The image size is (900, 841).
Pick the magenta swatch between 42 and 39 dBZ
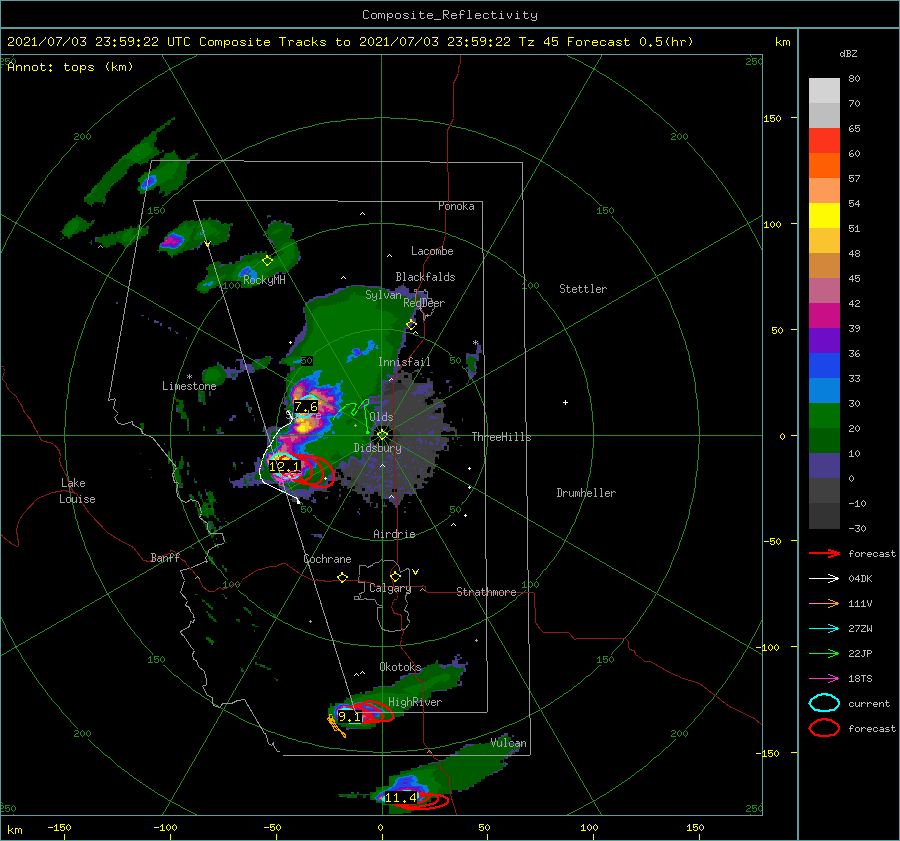tap(824, 316)
